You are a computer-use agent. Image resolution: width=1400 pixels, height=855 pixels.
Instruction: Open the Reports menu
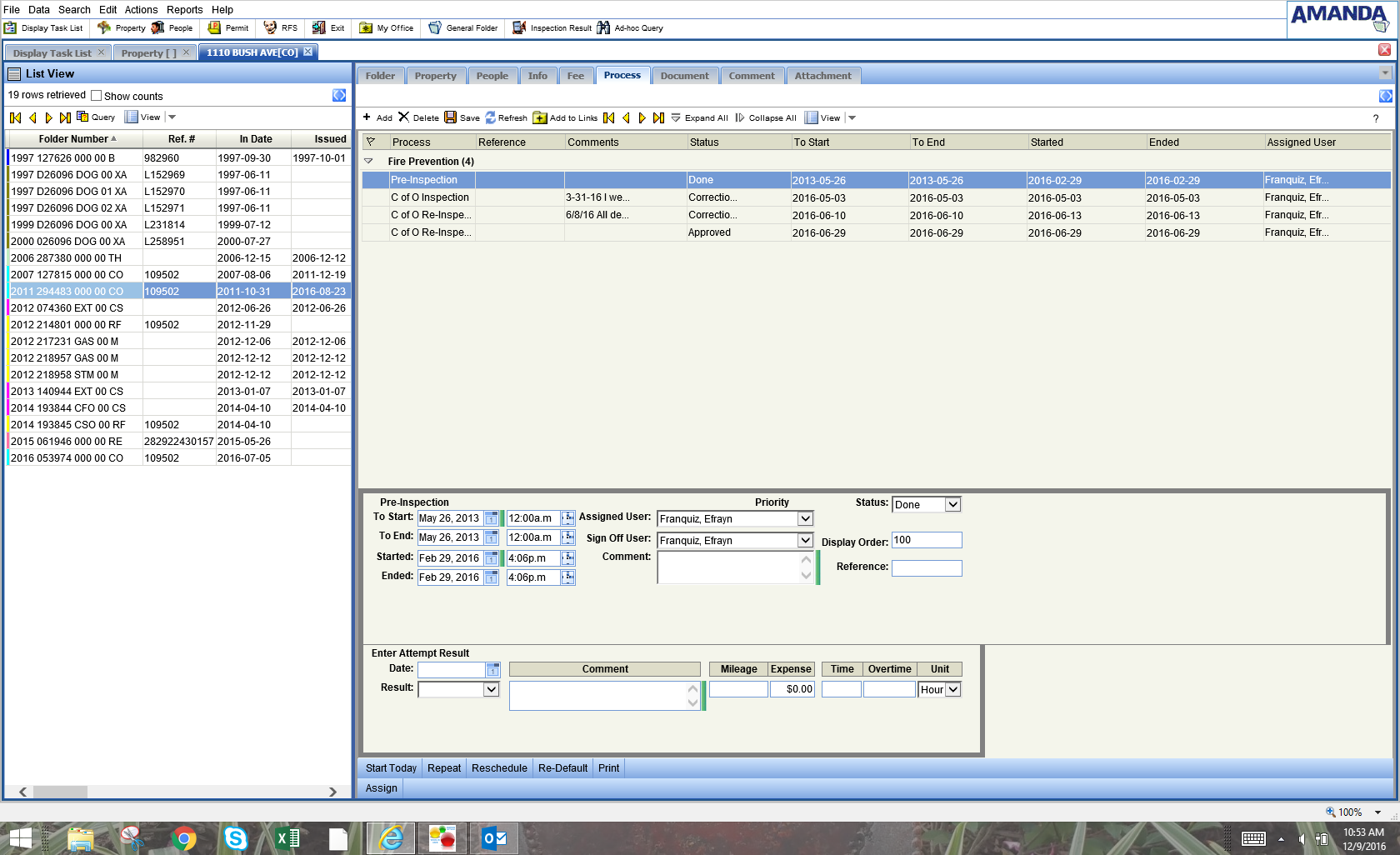pos(184,9)
